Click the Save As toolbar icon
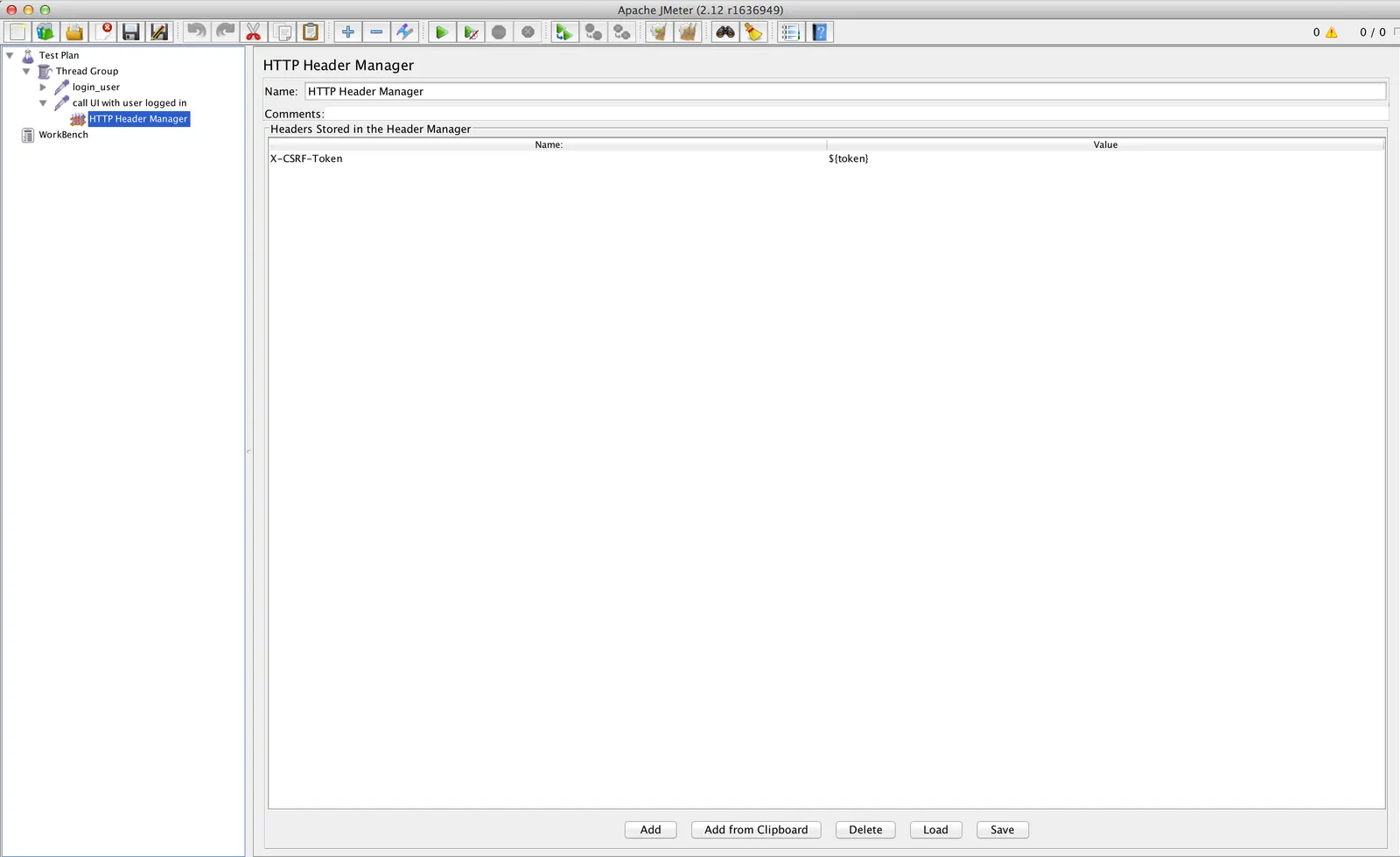1400x857 pixels. coord(159,32)
